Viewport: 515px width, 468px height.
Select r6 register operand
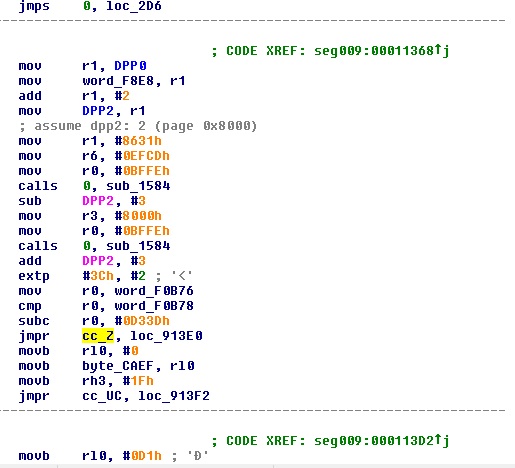pyautogui.click(x=90, y=156)
